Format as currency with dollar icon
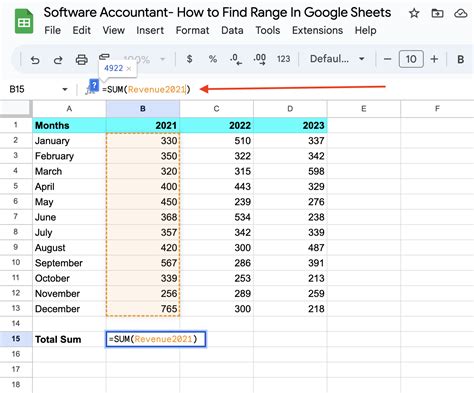The image size is (474, 393). (189, 59)
